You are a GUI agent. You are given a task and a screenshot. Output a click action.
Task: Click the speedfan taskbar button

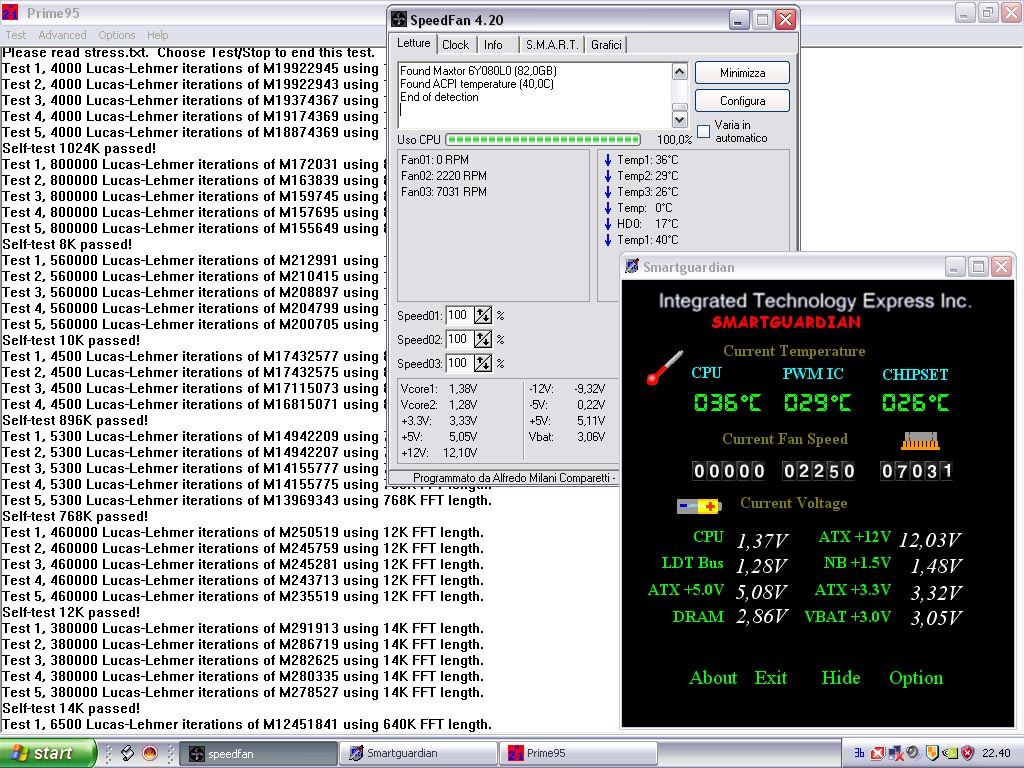coord(258,754)
